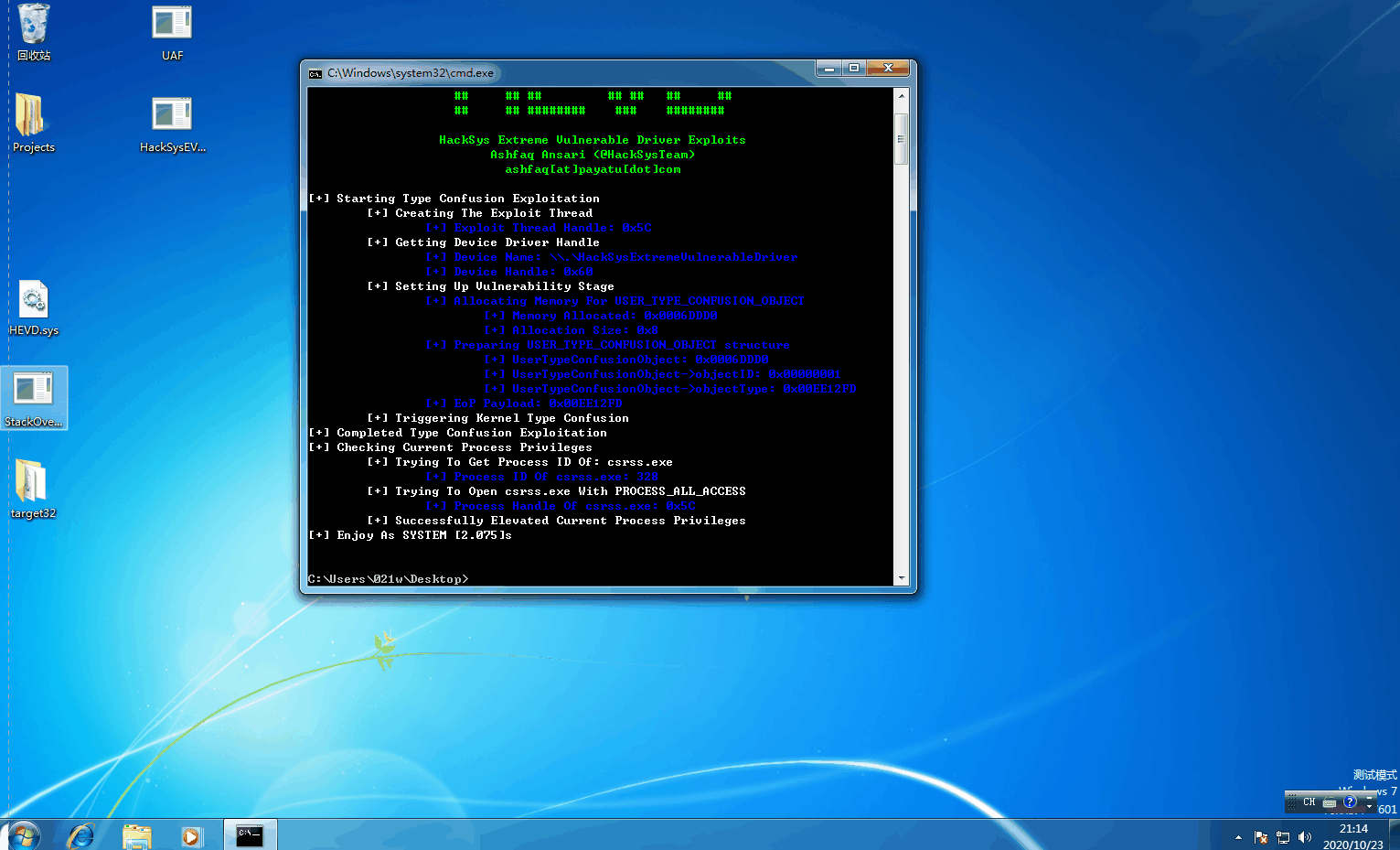Screen dimensions: 1400x850
Task: Click the 'Checking Current Process Privileges' line
Action: [451, 447]
